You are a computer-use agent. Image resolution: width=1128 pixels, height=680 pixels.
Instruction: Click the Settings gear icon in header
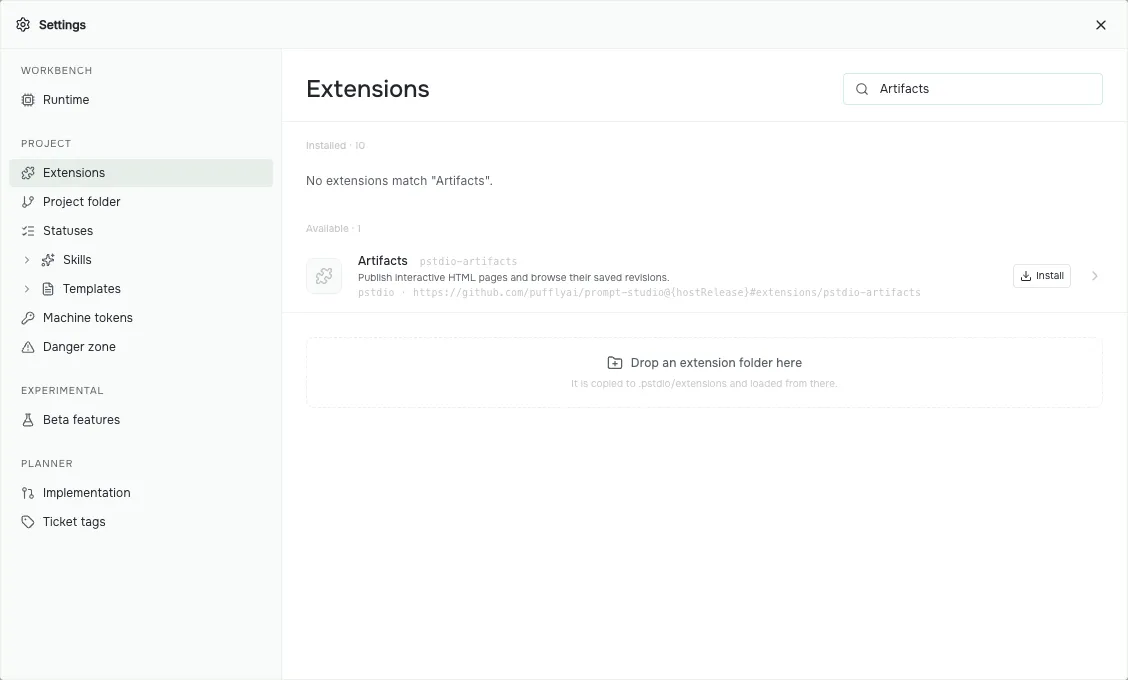tap(23, 24)
